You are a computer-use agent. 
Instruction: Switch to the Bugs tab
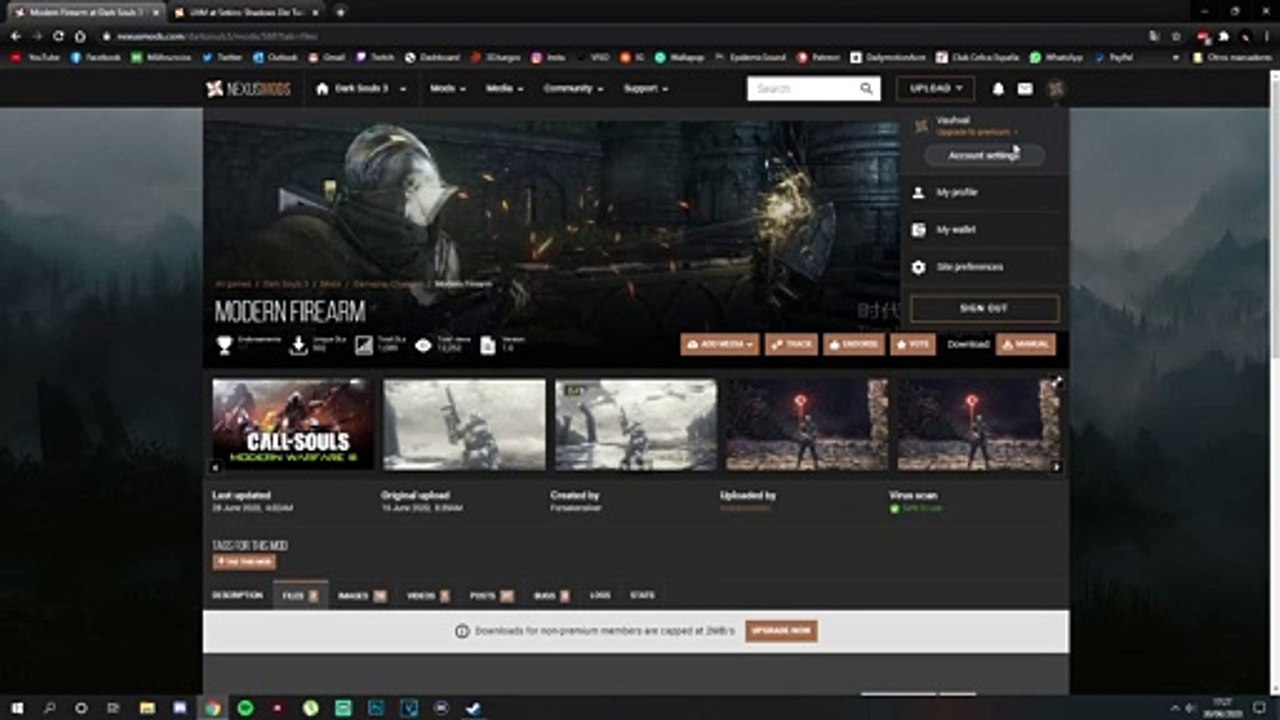pos(551,596)
